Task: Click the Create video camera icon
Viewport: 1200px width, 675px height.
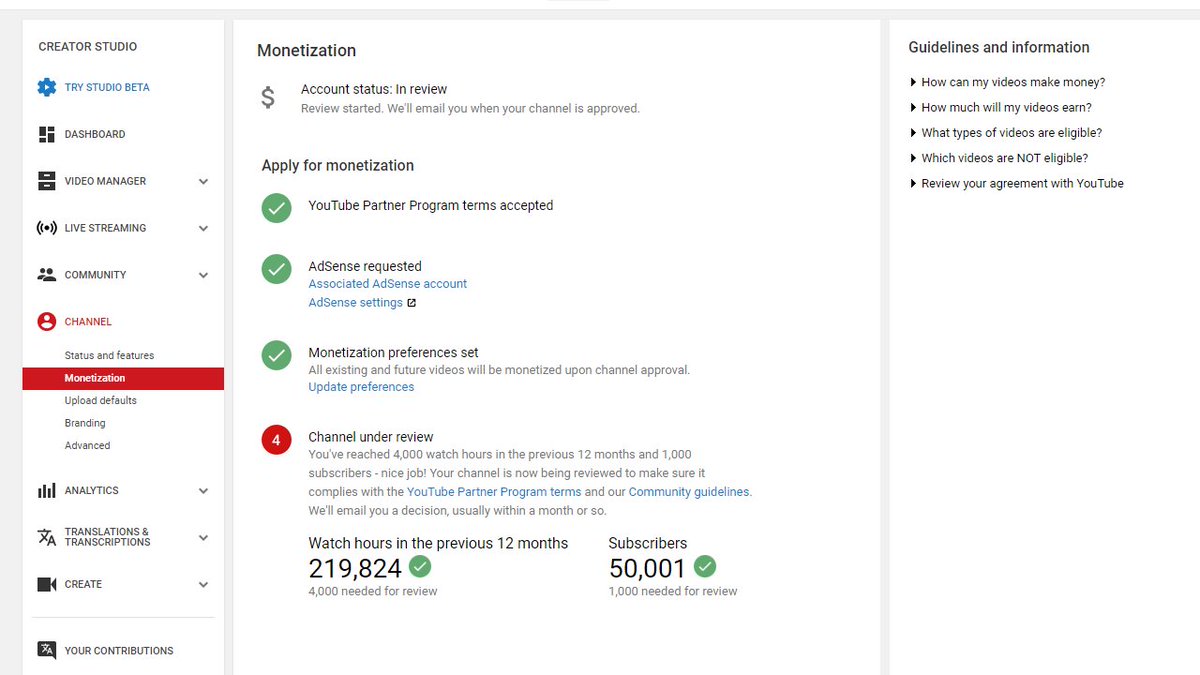Action: 47,584
